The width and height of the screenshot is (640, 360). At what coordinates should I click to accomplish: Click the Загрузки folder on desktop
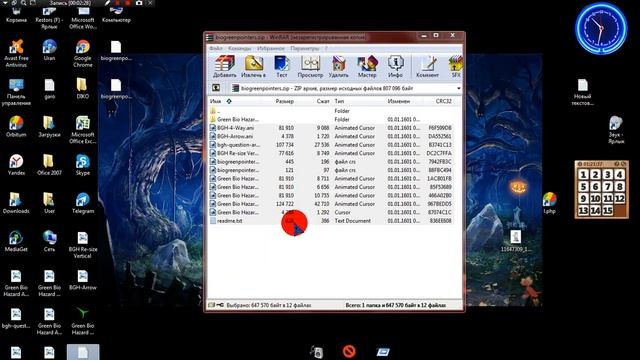coord(49,127)
